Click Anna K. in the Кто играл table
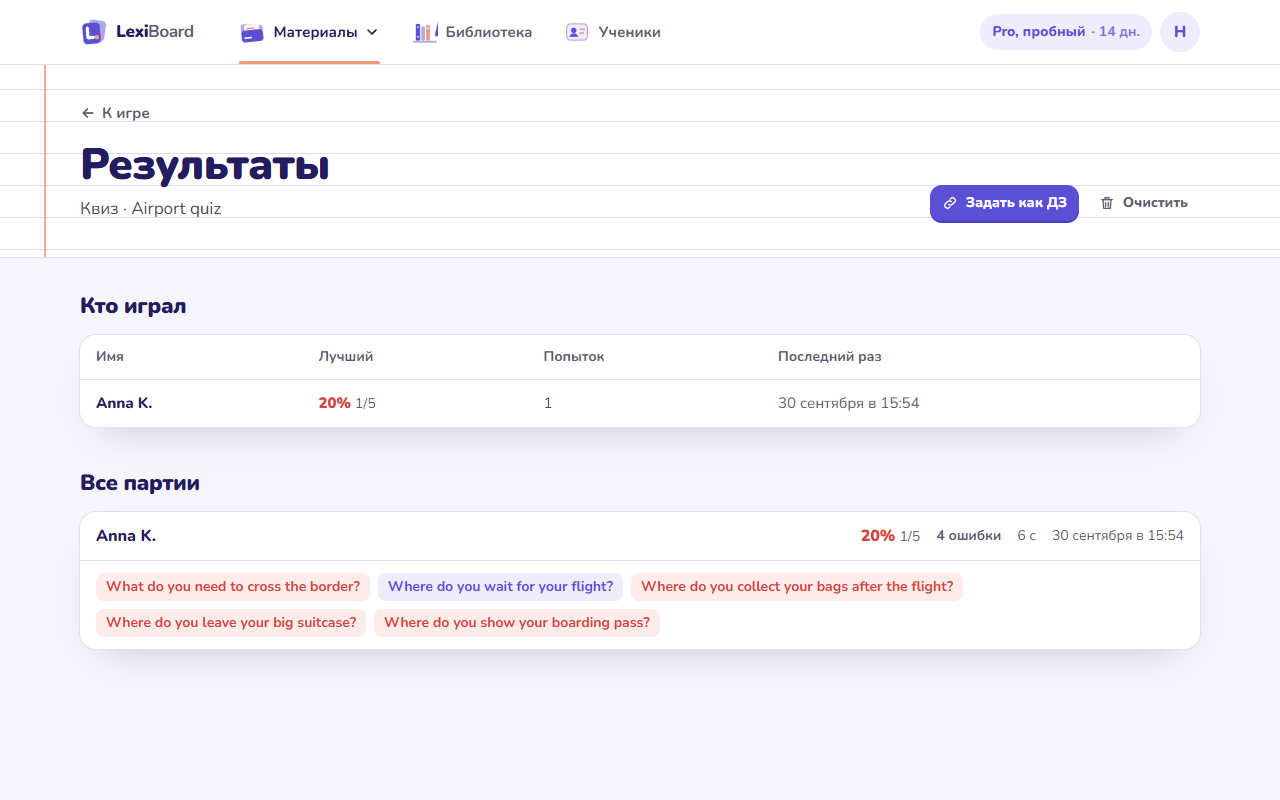 pyautogui.click(x=124, y=403)
